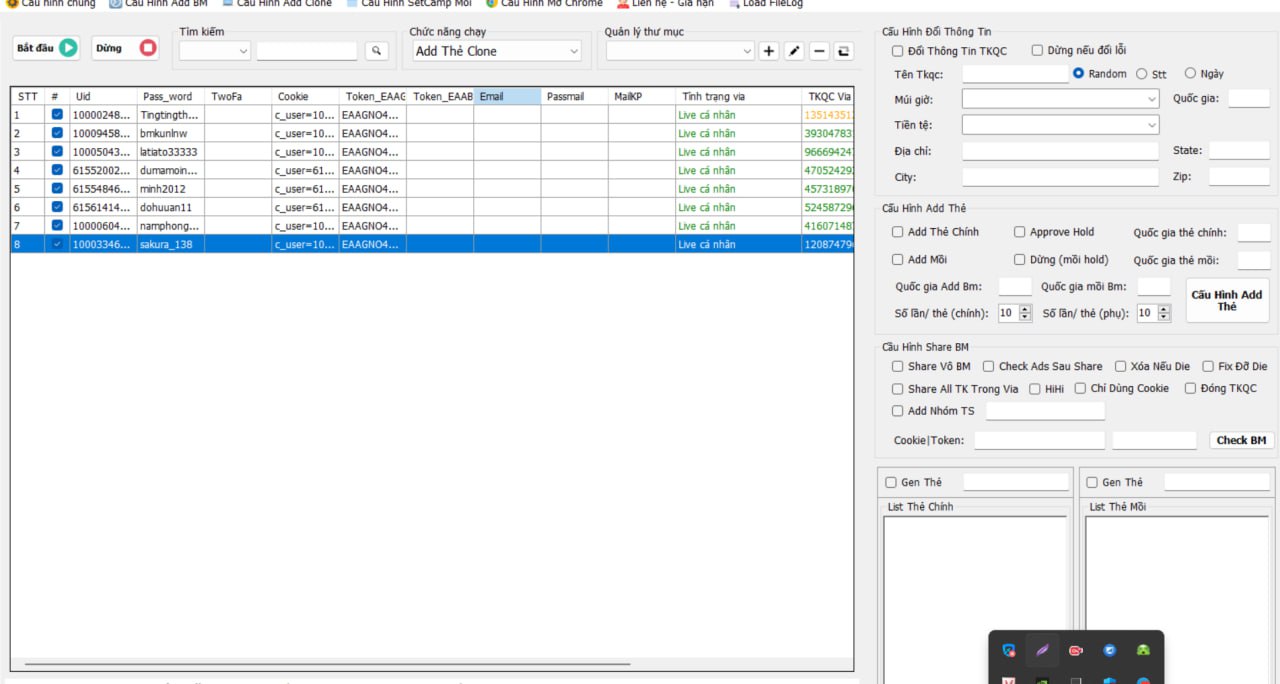Click the minus icon to remove folder

click(x=819, y=51)
